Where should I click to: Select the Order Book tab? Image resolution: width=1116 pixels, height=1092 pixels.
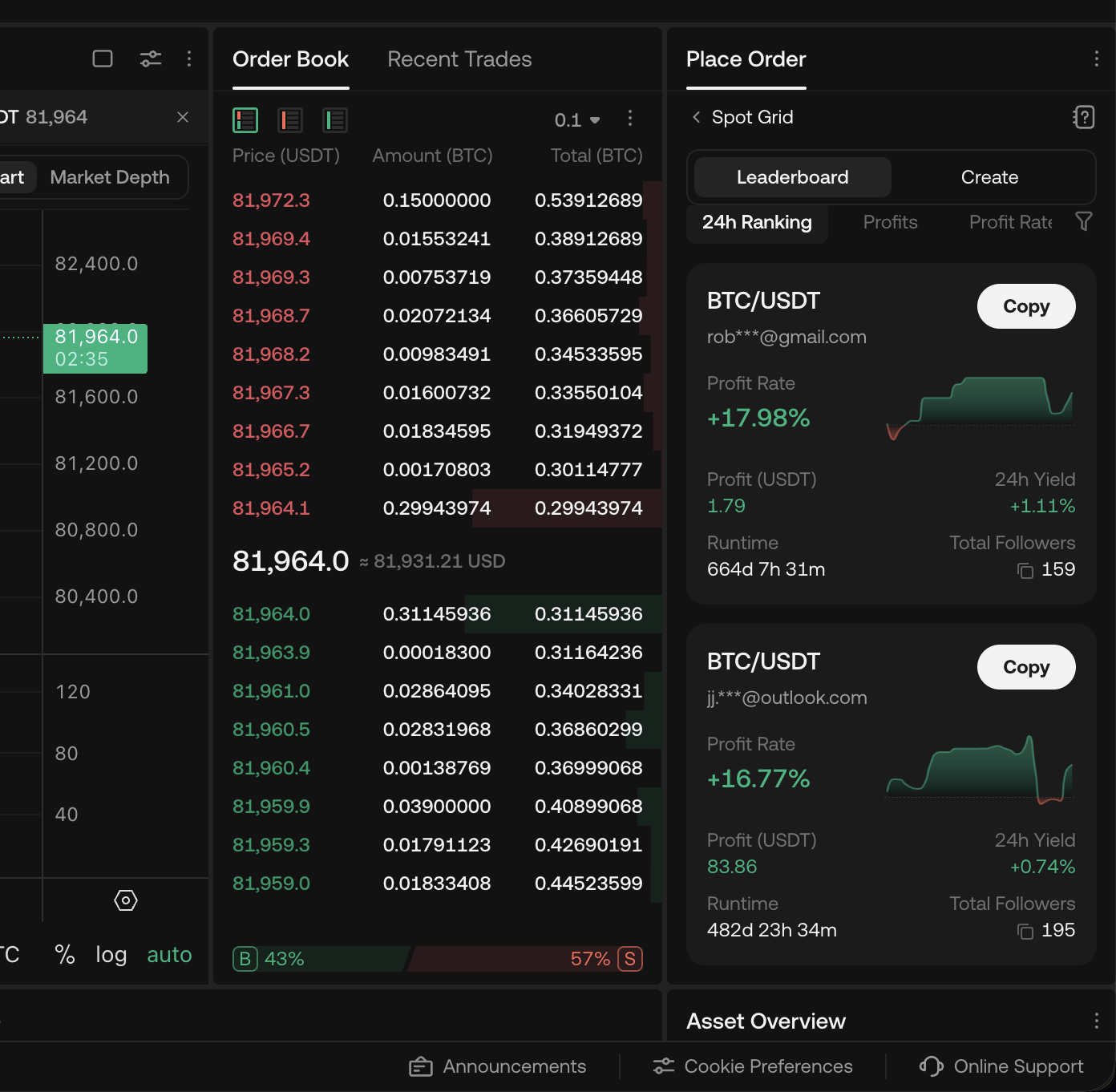click(291, 59)
